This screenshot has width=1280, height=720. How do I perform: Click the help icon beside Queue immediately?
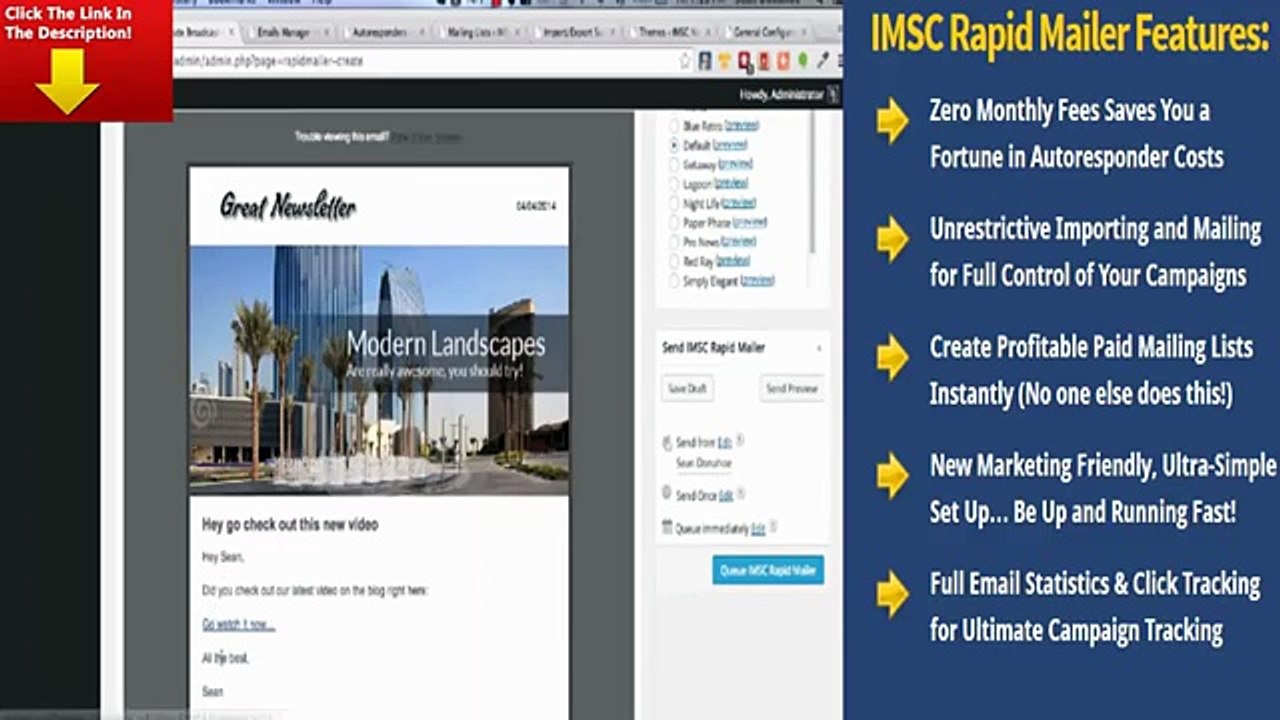coord(773,527)
